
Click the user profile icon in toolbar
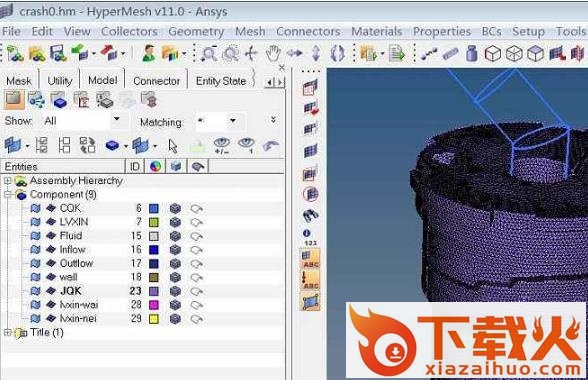149,54
